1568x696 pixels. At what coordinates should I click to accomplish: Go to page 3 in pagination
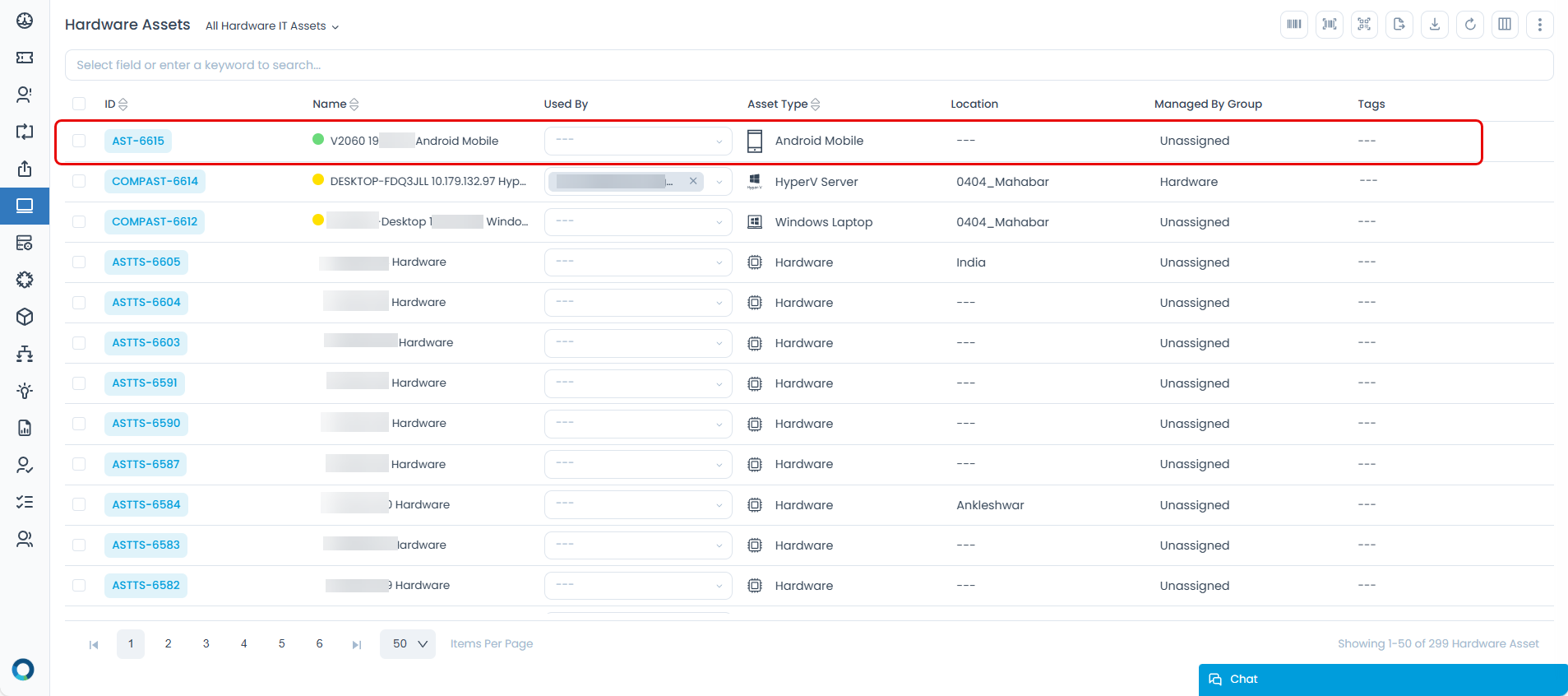tap(206, 644)
